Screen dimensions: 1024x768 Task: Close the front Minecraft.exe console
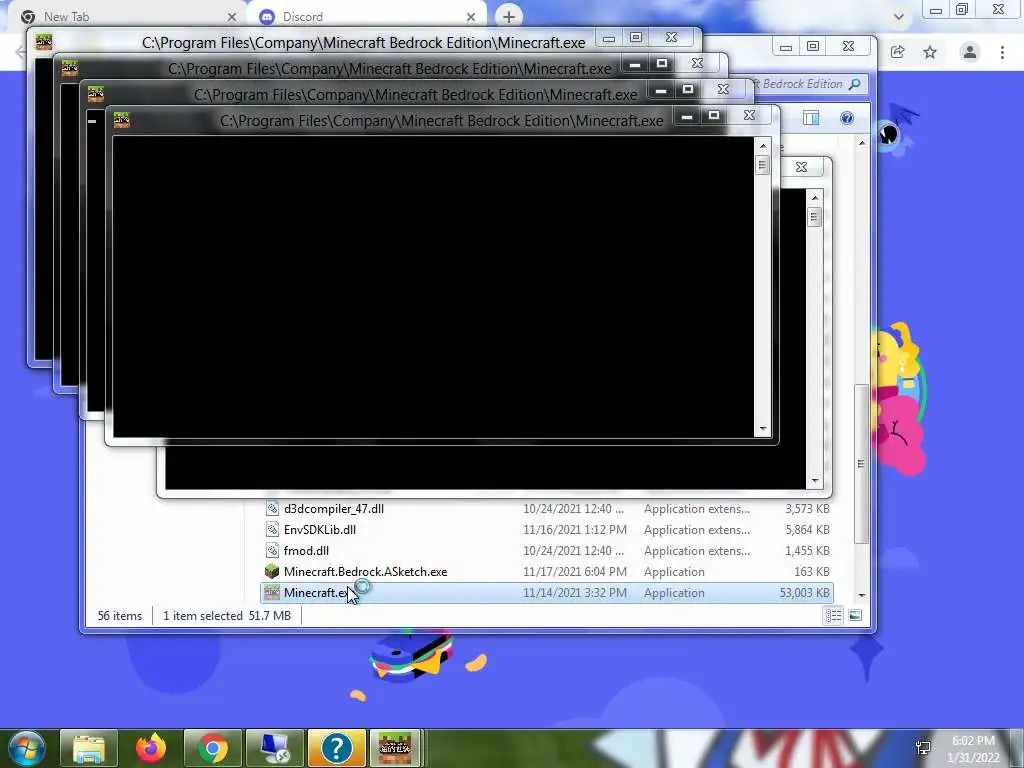point(750,116)
